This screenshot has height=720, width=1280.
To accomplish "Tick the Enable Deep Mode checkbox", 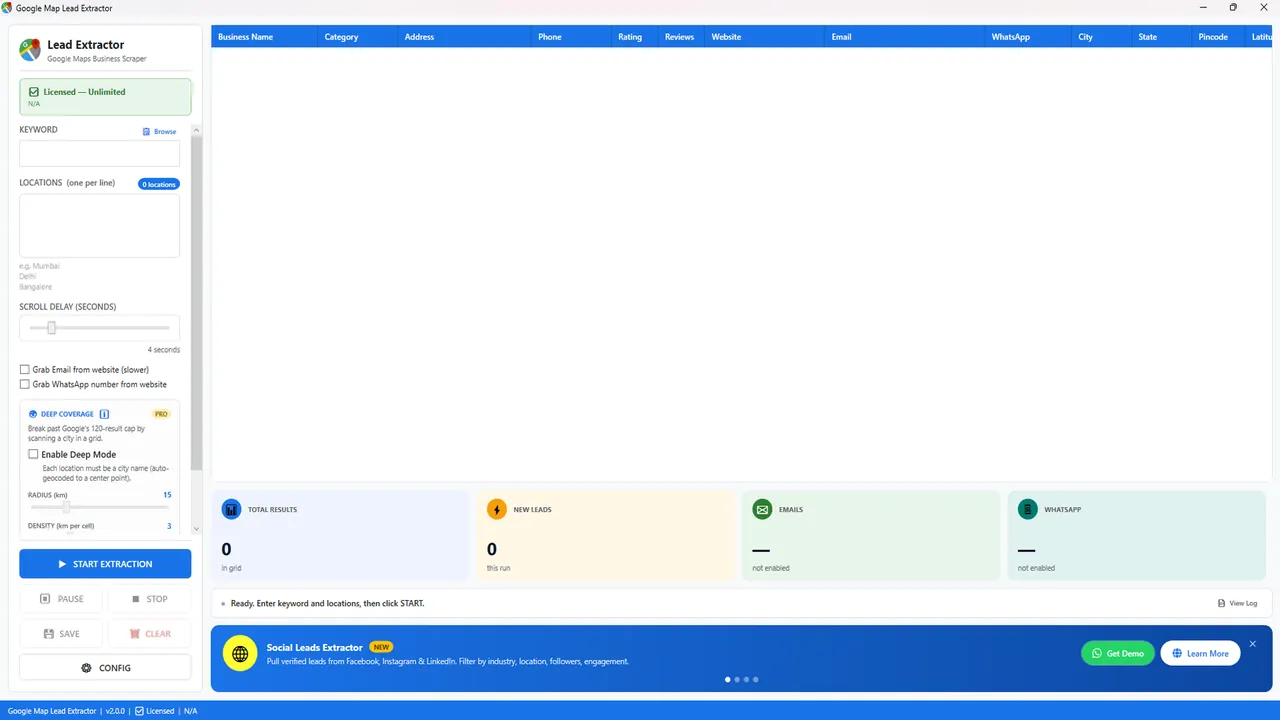I will 33,454.
